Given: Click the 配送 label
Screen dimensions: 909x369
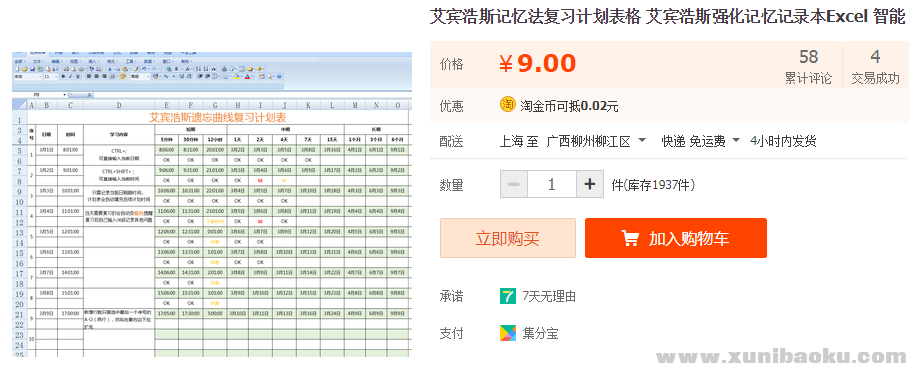Looking at the screenshot, I should tap(452, 141).
